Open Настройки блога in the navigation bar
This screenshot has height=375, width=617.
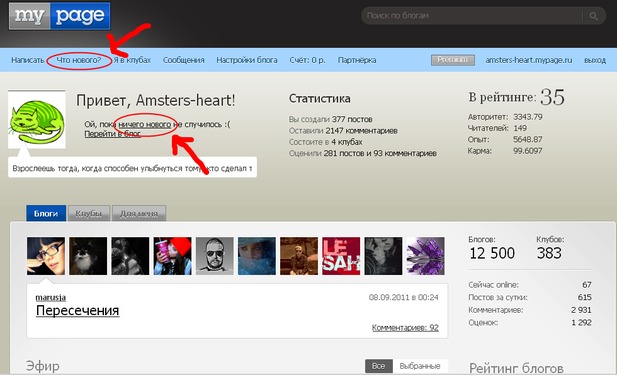tap(247, 60)
